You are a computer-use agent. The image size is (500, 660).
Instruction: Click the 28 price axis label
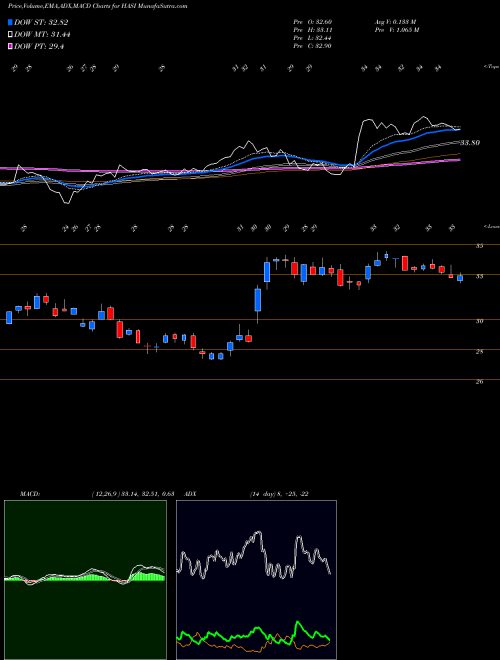tap(479, 351)
